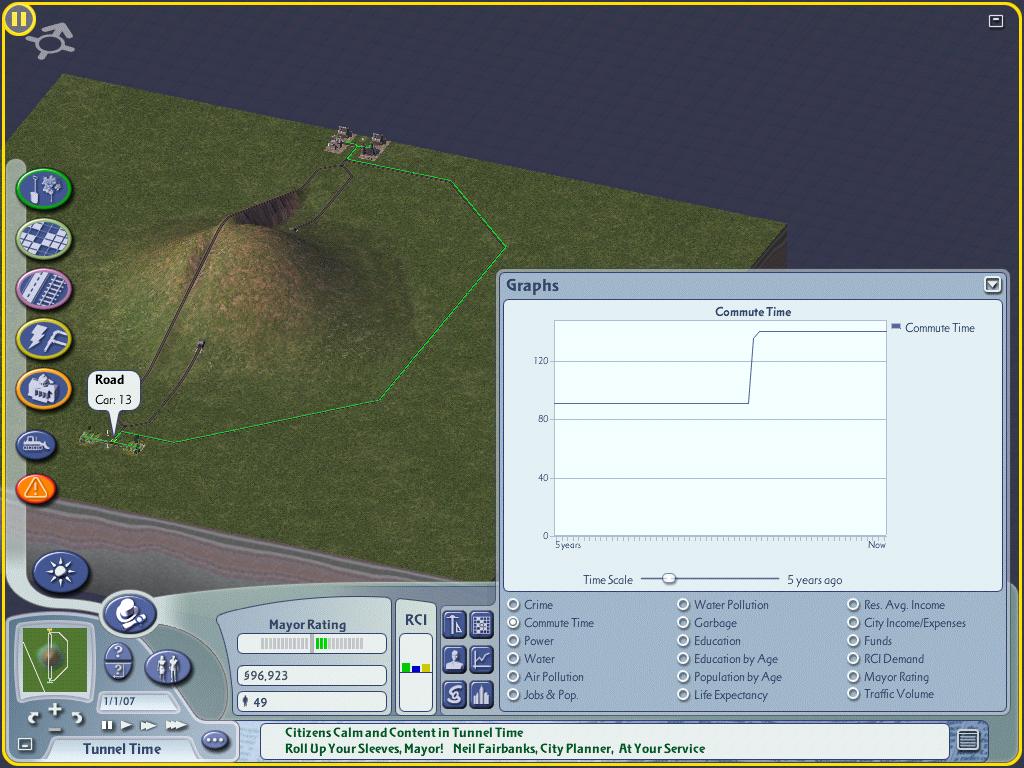Collapse the minimap panel with minus button
Viewport: 1024px width, 768px height.
coord(25,744)
